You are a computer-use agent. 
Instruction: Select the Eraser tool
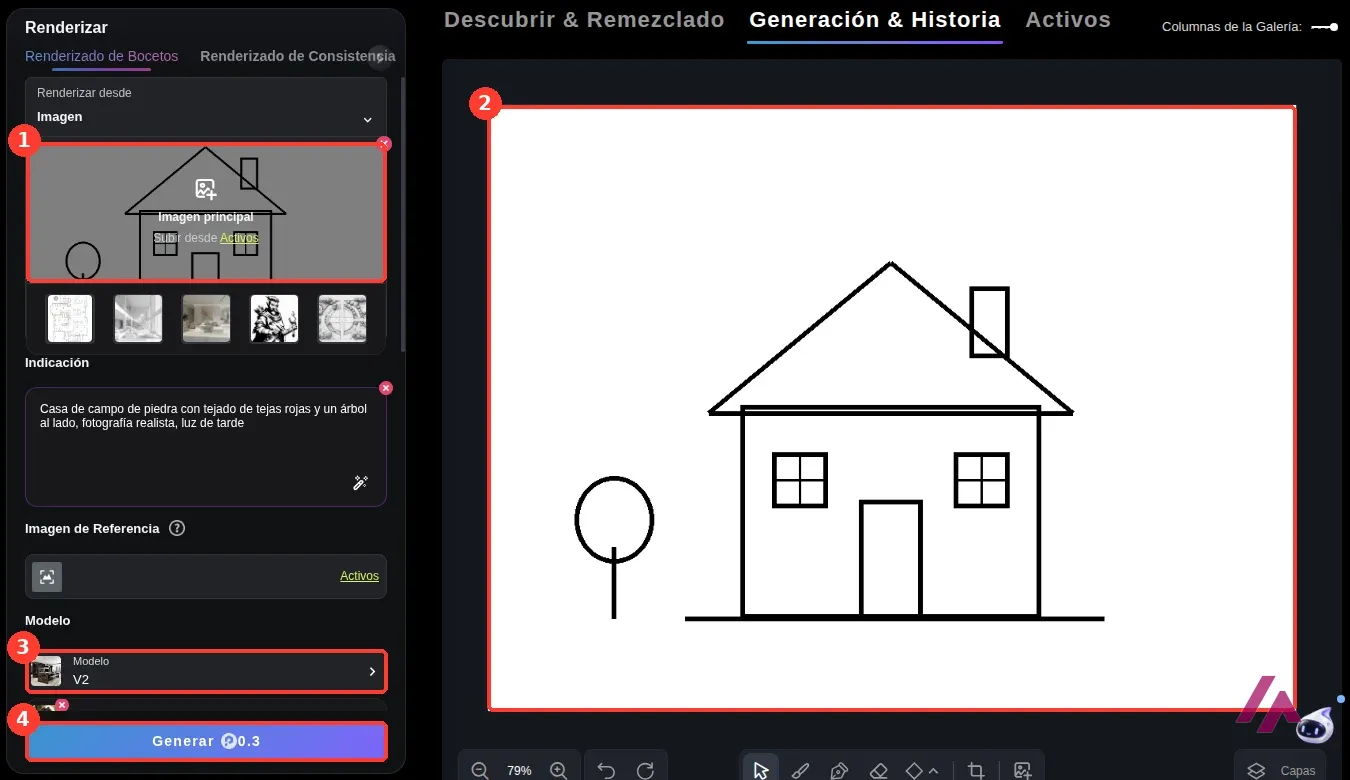(879, 770)
